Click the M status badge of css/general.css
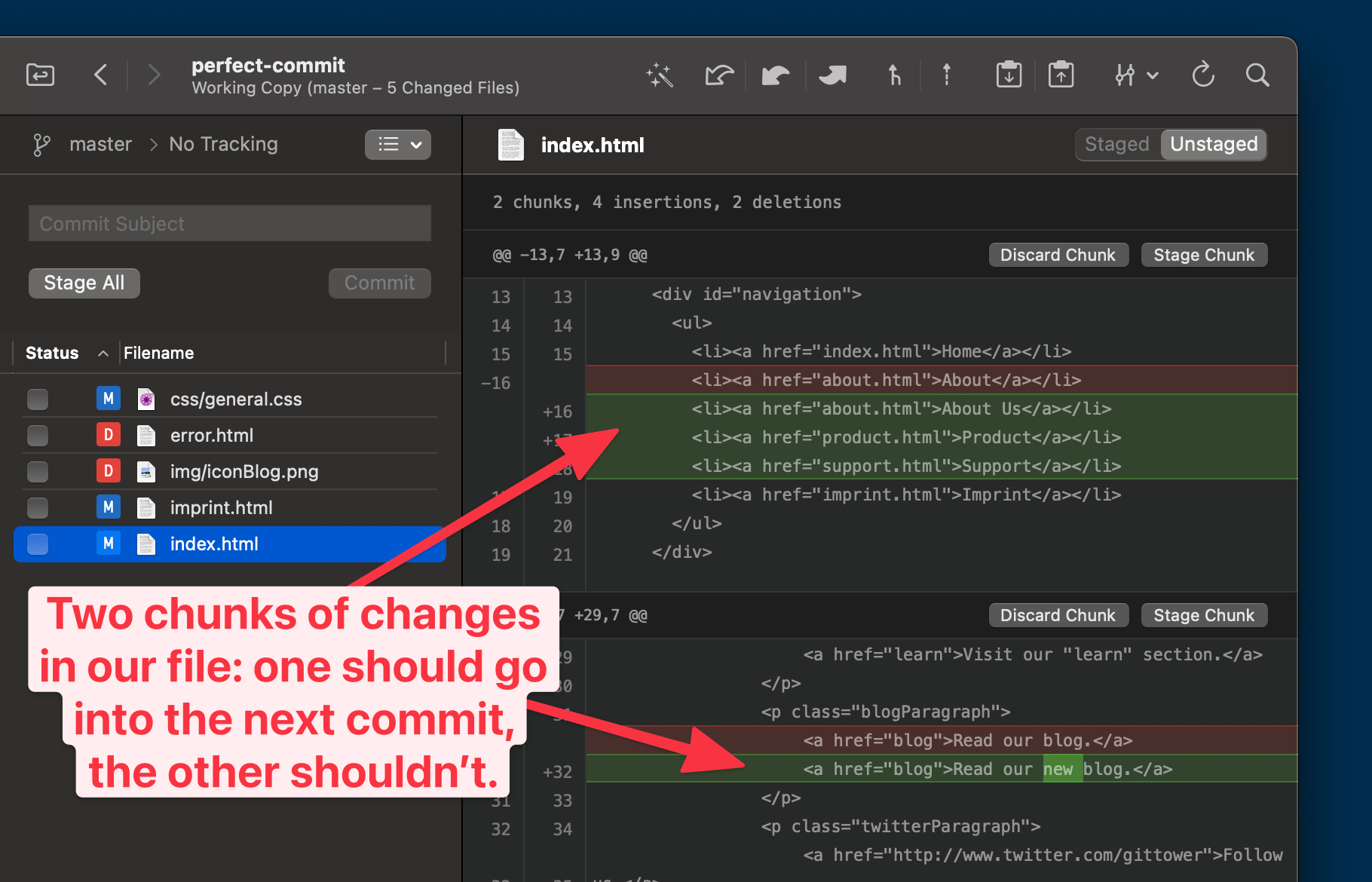 click(x=109, y=398)
